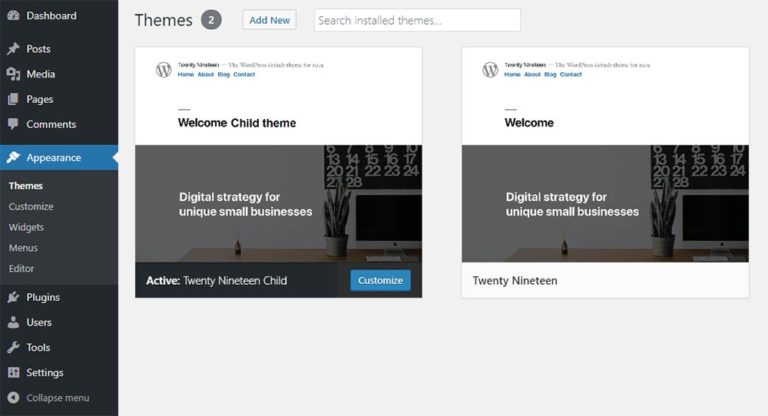This screenshot has width=768, height=416.
Task: Click the Pages icon in sidebar
Action: tap(13, 99)
